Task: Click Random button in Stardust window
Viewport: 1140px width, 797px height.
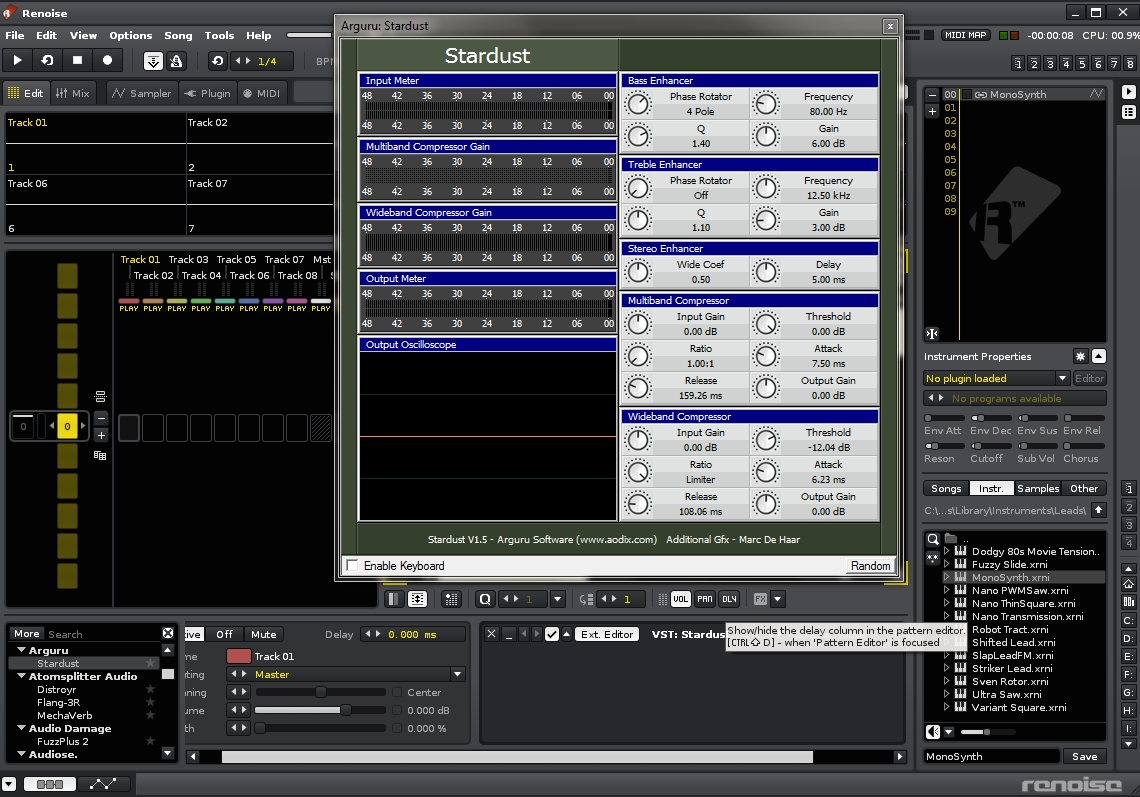Action: 870,566
